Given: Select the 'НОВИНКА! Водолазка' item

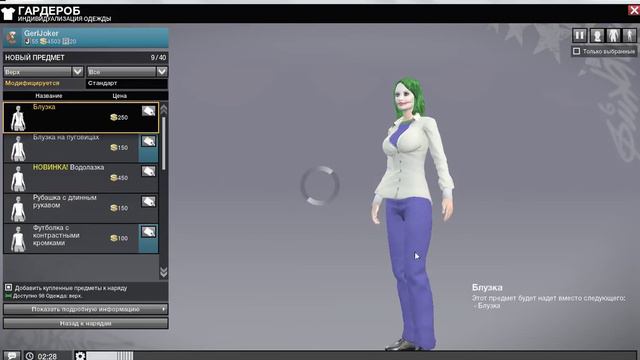Looking at the screenshot, I should [81, 178].
